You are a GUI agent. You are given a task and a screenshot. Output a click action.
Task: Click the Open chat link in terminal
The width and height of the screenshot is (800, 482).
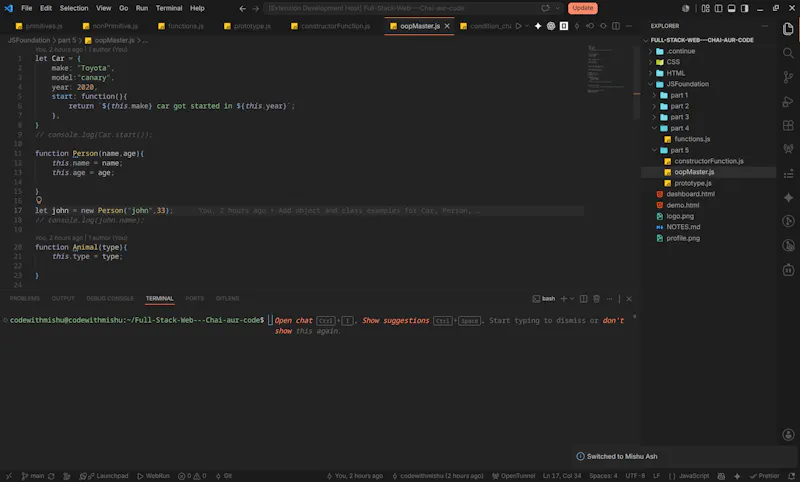pyautogui.click(x=293, y=321)
